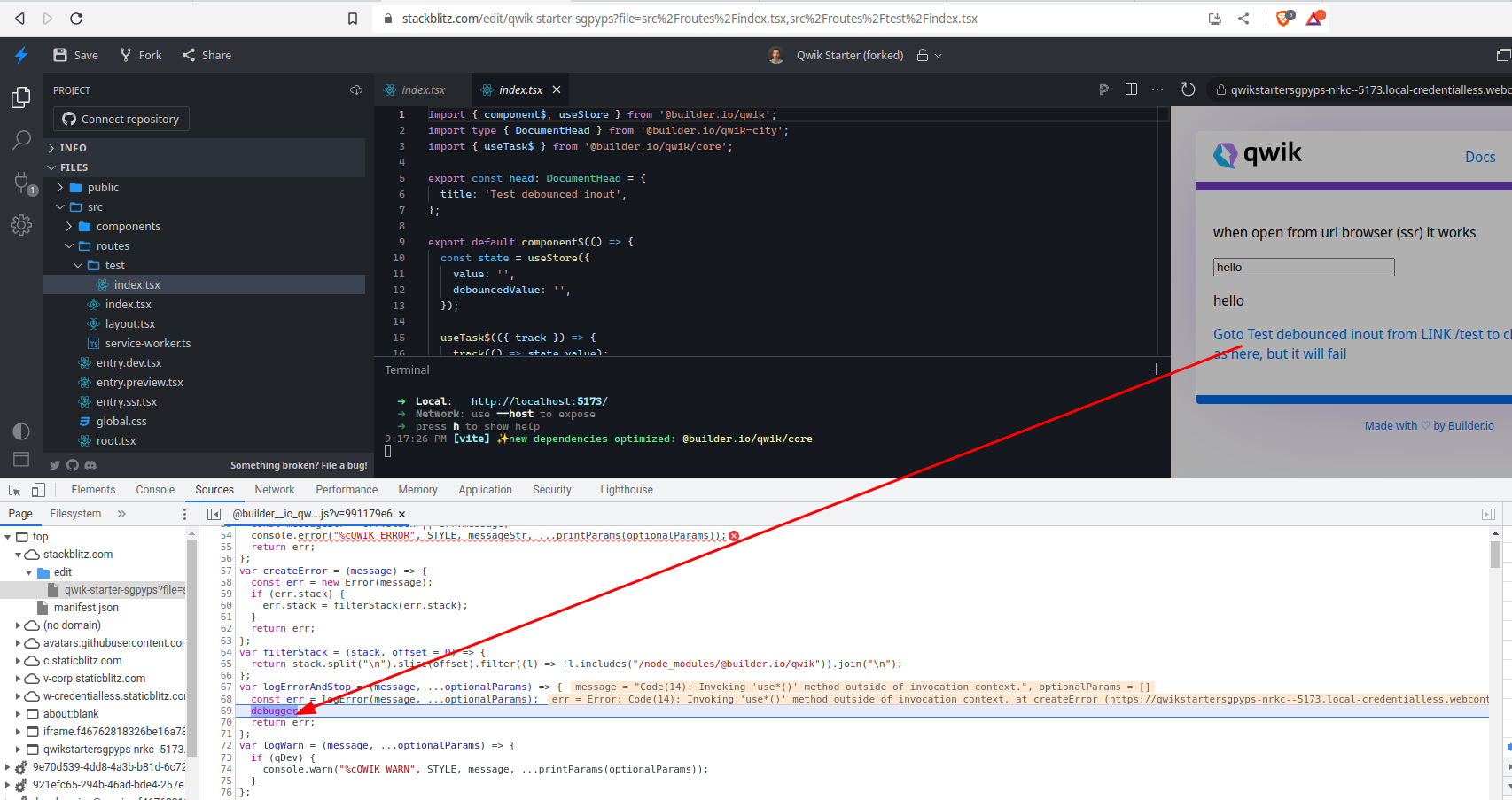Toggle the DevTools device toolbar
The width and height of the screenshot is (1512, 800).
click(x=37, y=489)
